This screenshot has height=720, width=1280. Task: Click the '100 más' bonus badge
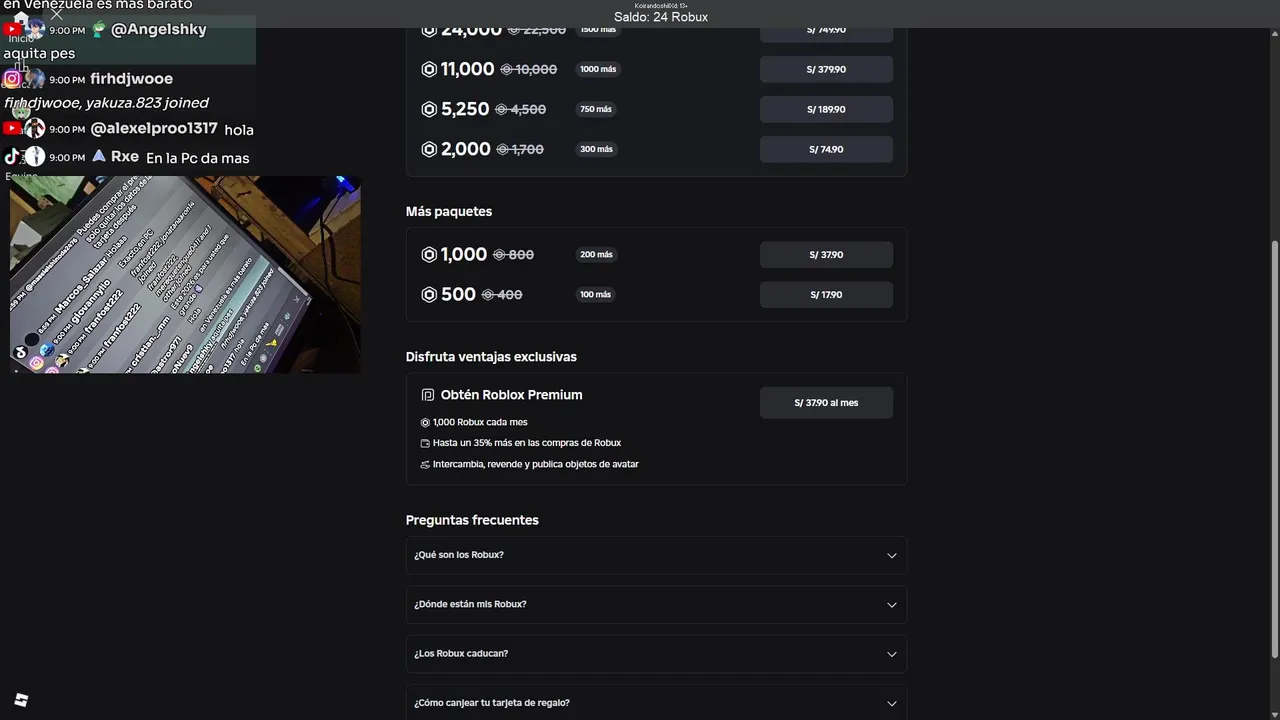pyautogui.click(x=595, y=294)
